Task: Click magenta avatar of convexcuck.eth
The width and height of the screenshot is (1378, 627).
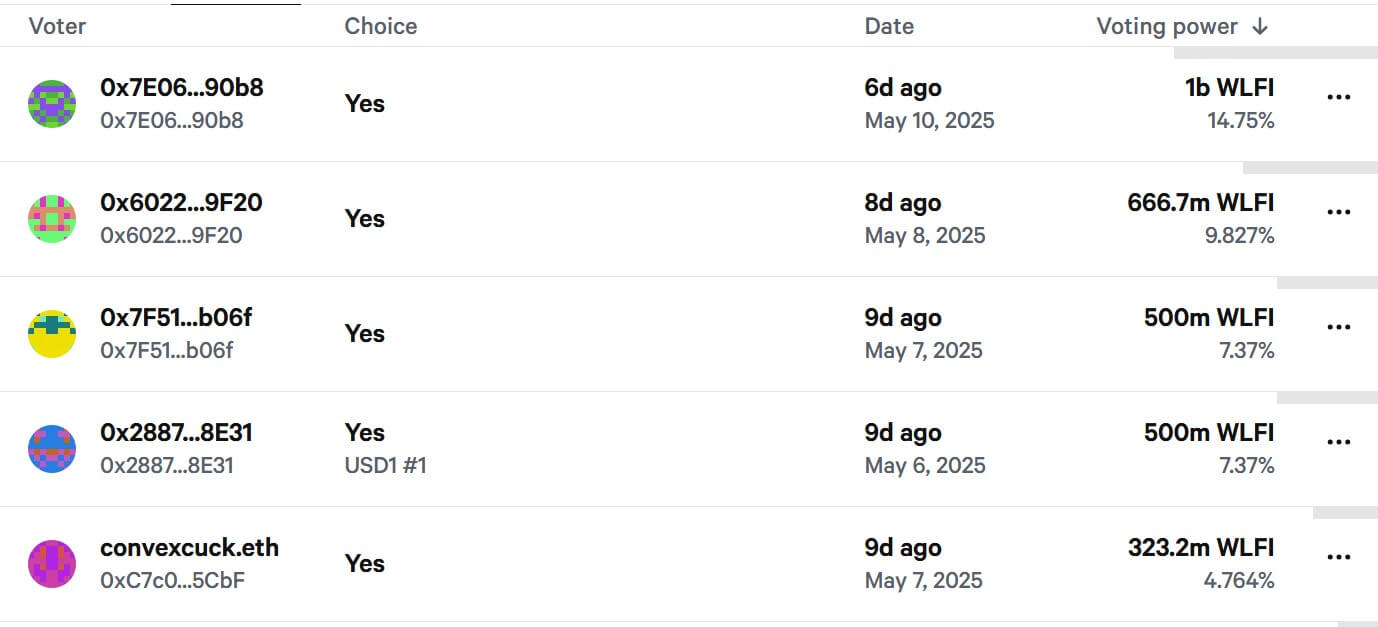Action: click(52, 564)
